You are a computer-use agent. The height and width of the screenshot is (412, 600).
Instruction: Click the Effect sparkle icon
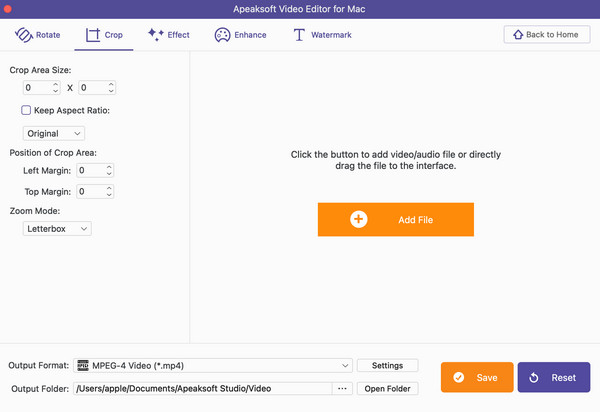156,34
